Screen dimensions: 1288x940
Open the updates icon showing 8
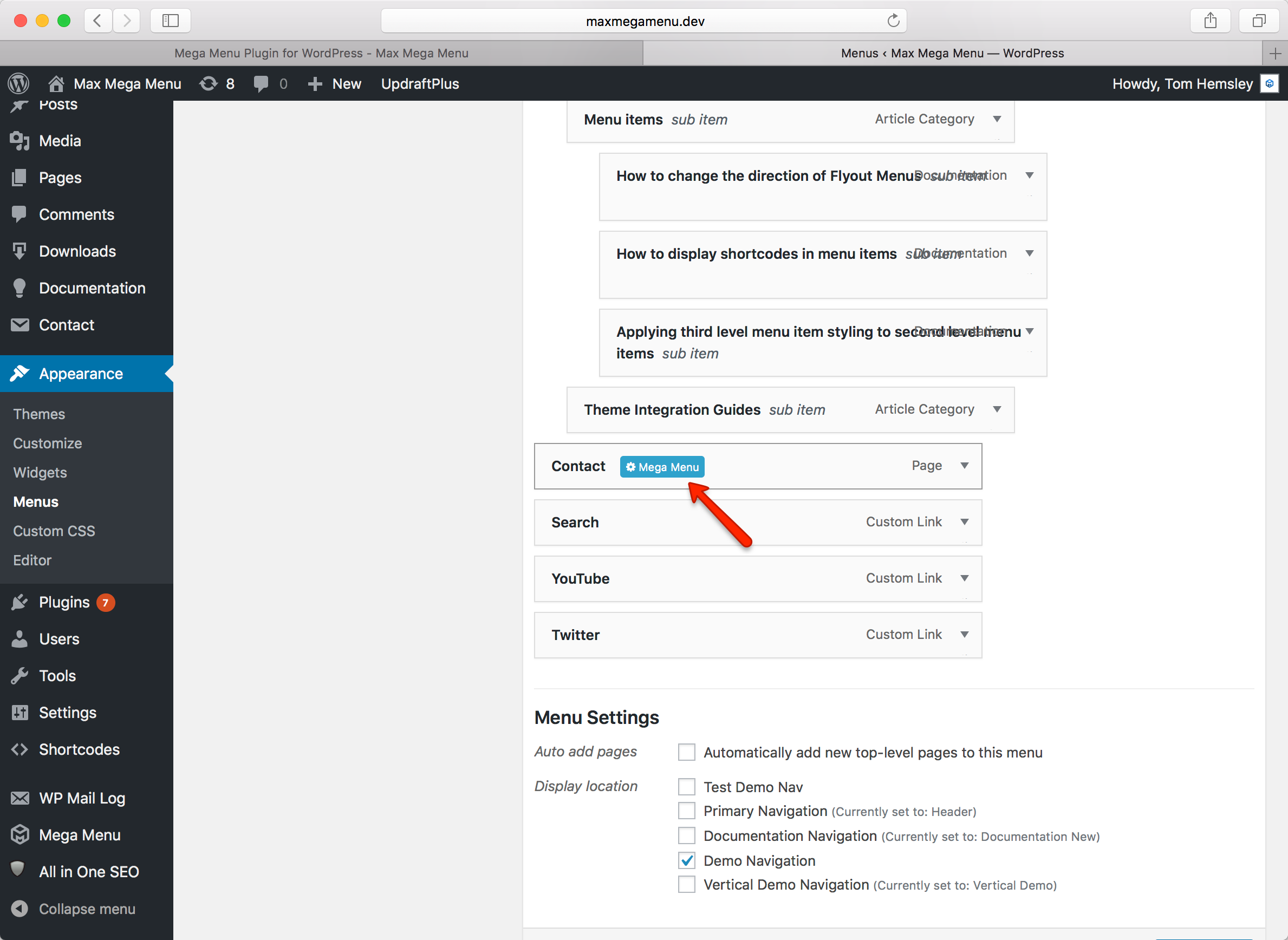click(209, 83)
